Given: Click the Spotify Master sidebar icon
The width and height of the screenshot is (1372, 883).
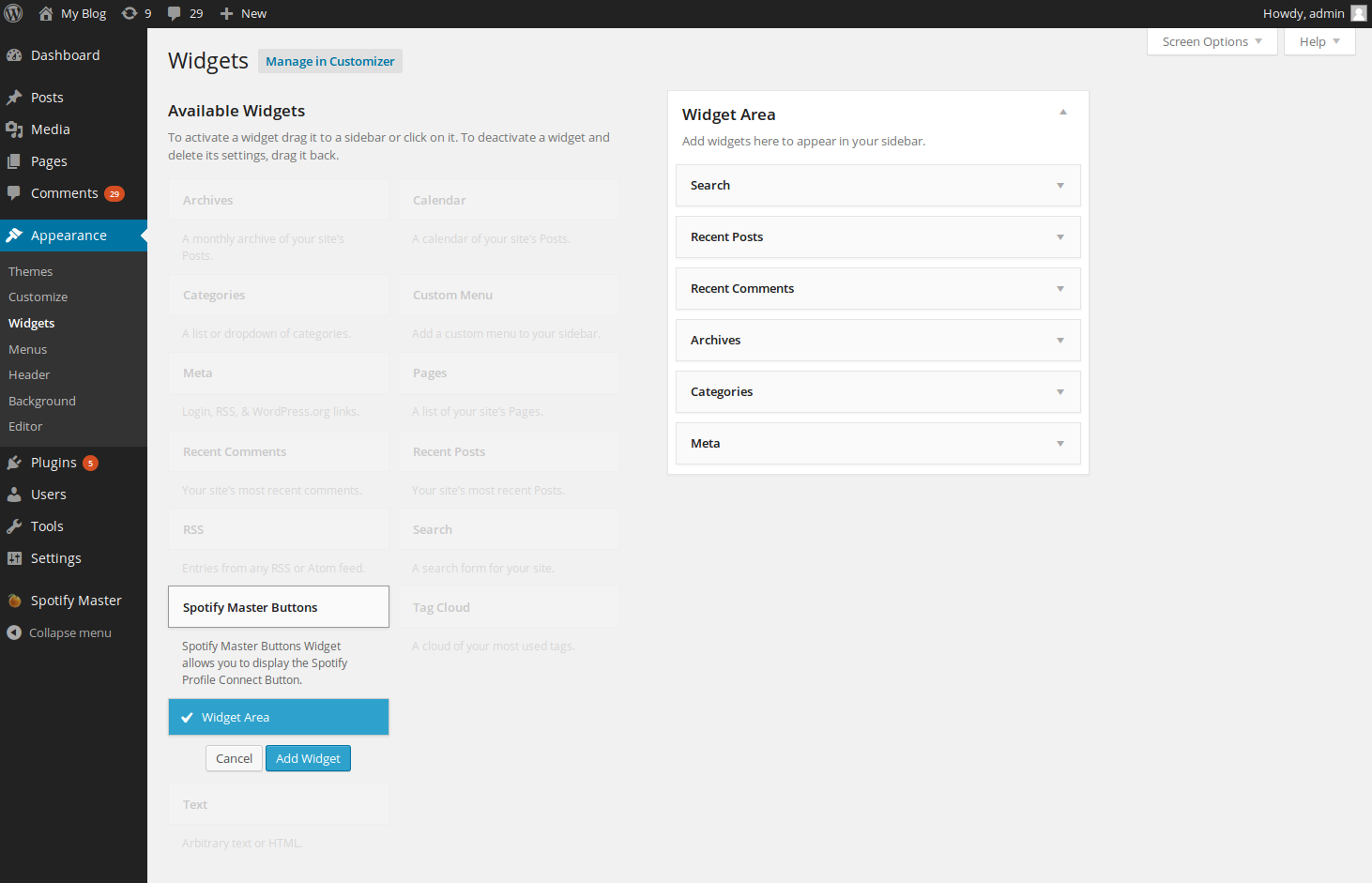Looking at the screenshot, I should (x=14, y=601).
